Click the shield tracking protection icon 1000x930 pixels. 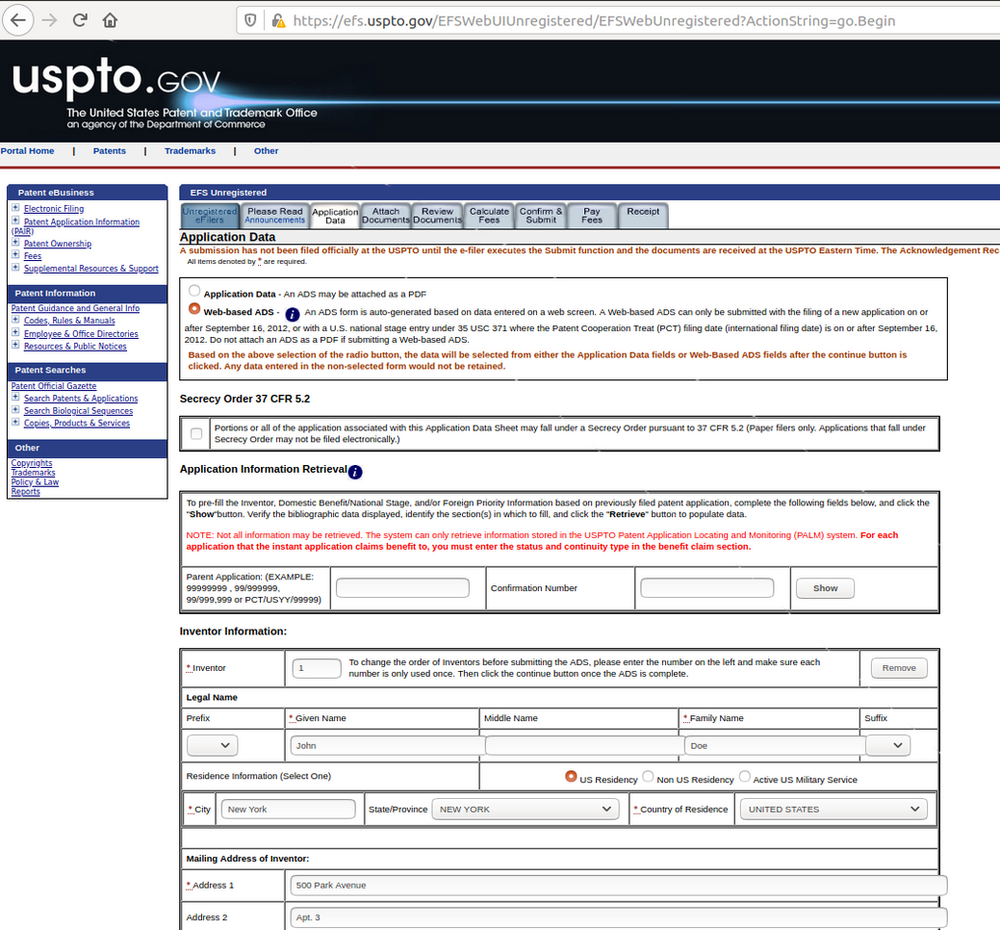[251, 20]
